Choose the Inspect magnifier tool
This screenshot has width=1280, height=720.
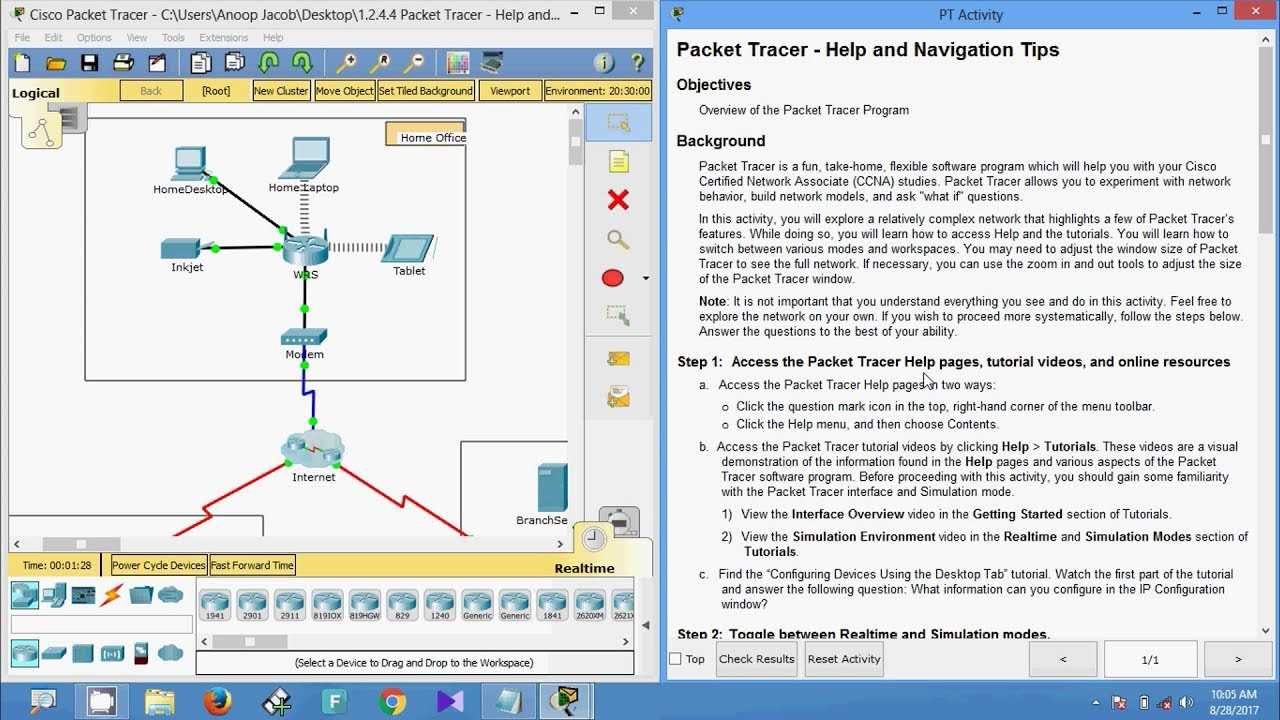click(x=618, y=239)
